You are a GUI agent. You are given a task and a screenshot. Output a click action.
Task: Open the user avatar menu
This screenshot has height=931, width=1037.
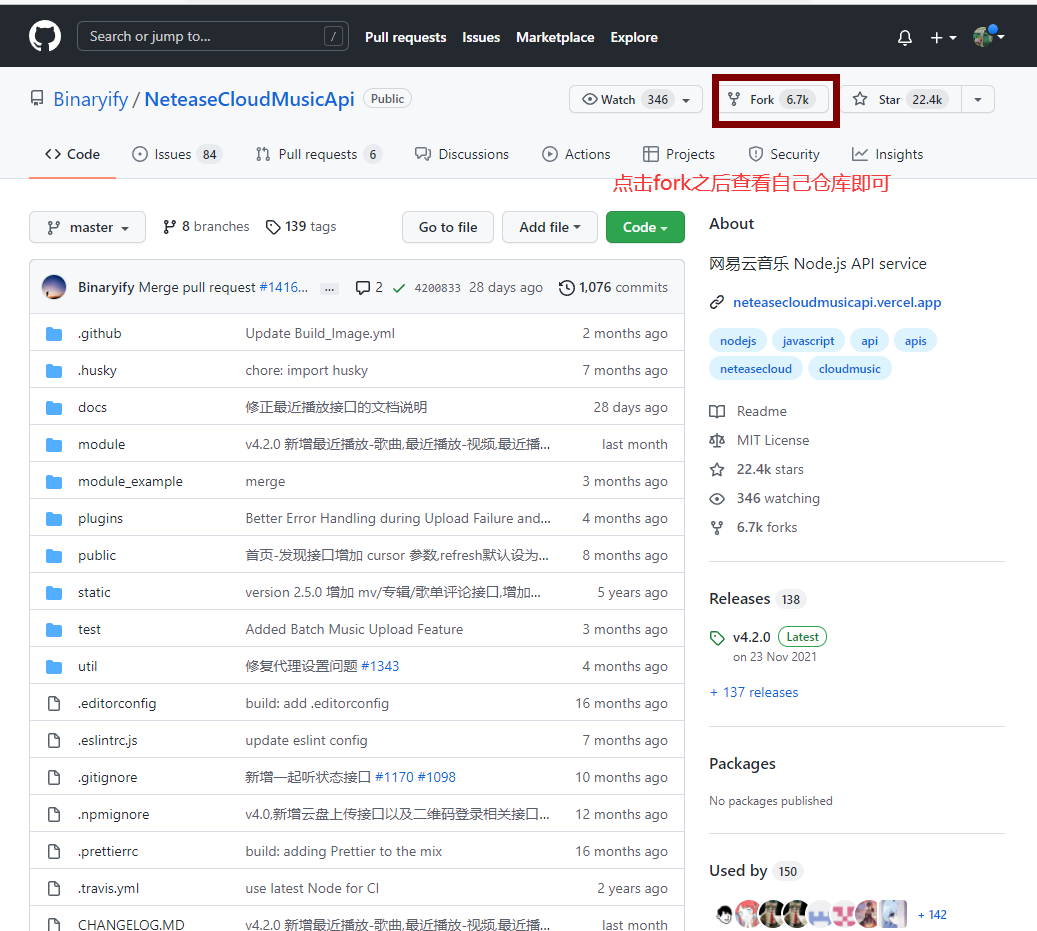click(x=988, y=36)
